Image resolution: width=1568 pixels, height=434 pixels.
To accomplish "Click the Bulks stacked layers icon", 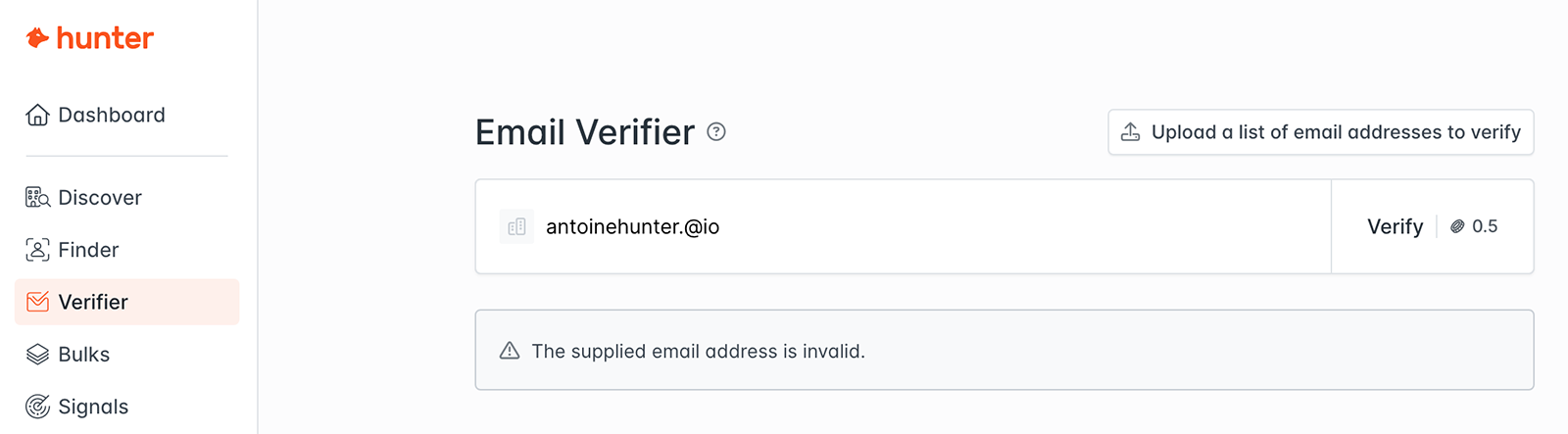I will coord(37,355).
